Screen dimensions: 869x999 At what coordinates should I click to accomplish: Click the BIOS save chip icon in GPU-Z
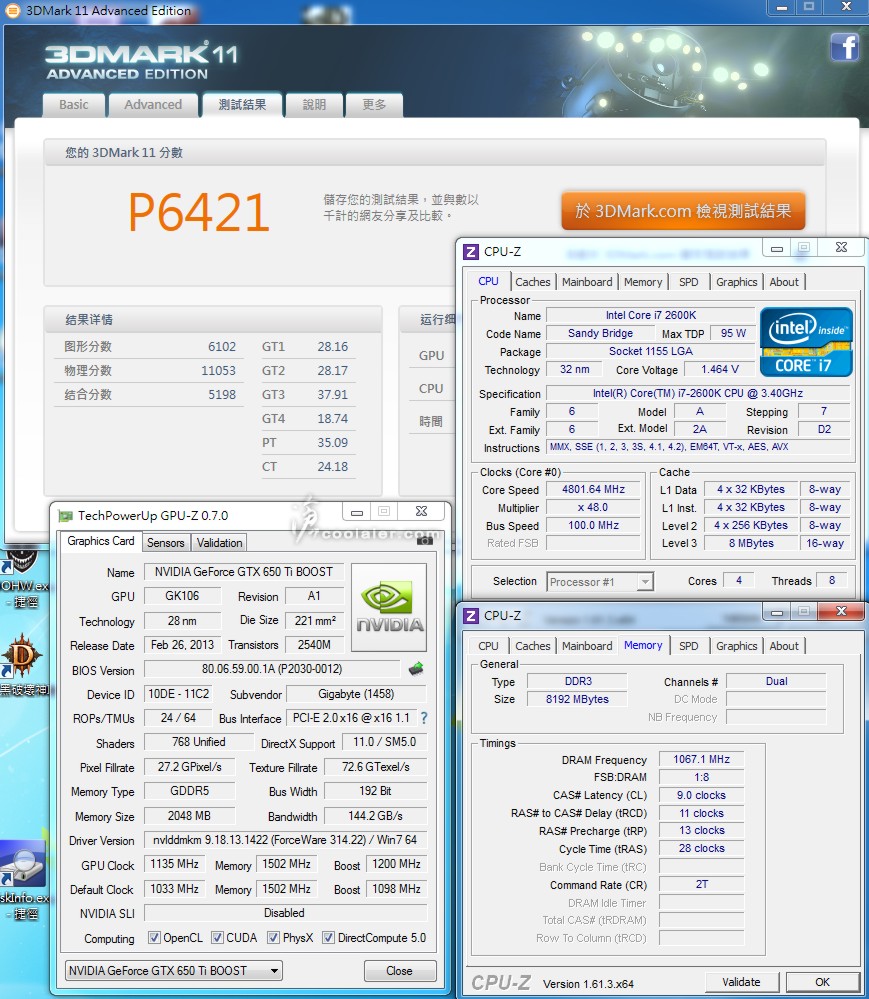pyautogui.click(x=416, y=669)
